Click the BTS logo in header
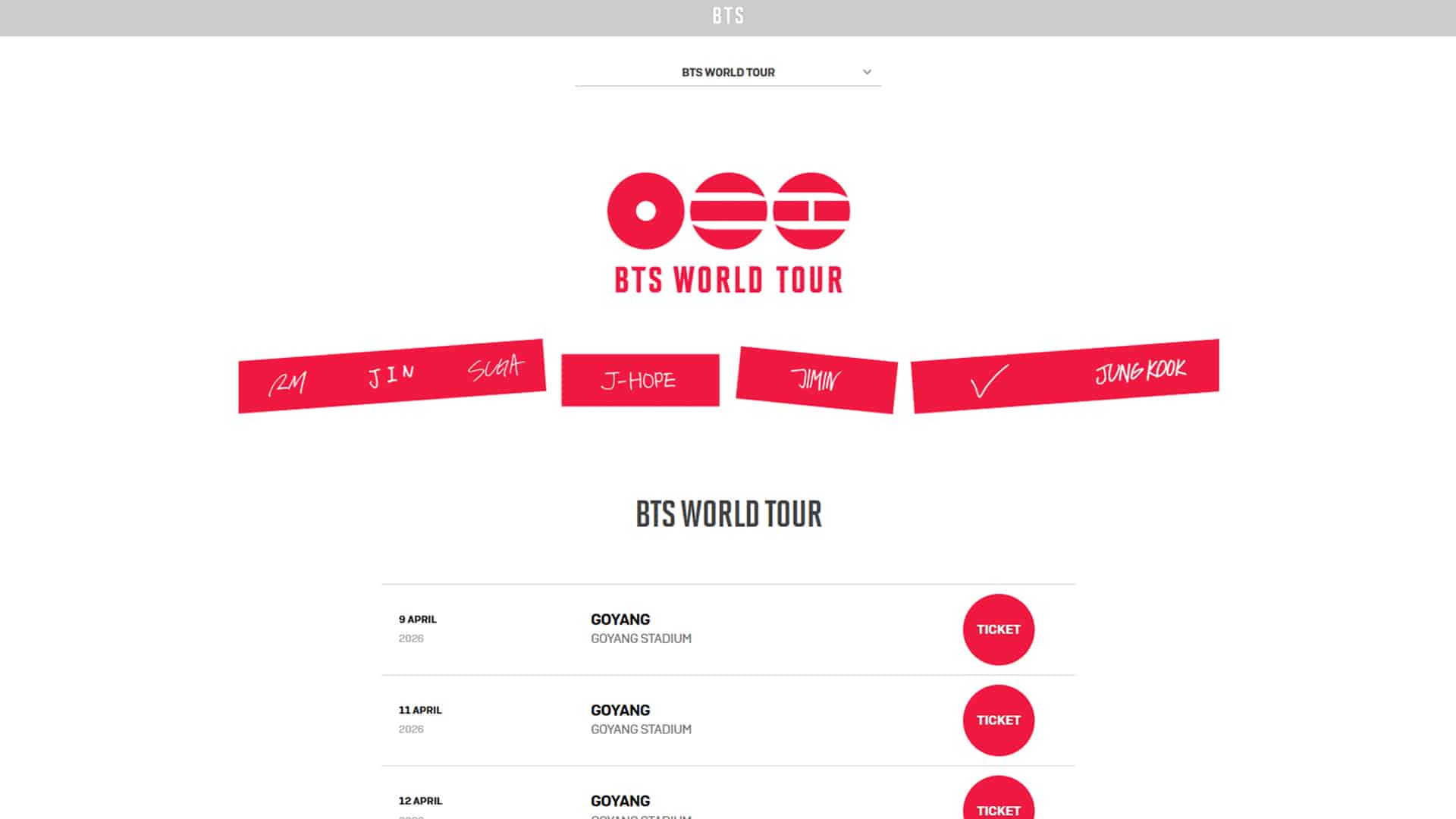This screenshot has width=1456, height=819. 728,17
